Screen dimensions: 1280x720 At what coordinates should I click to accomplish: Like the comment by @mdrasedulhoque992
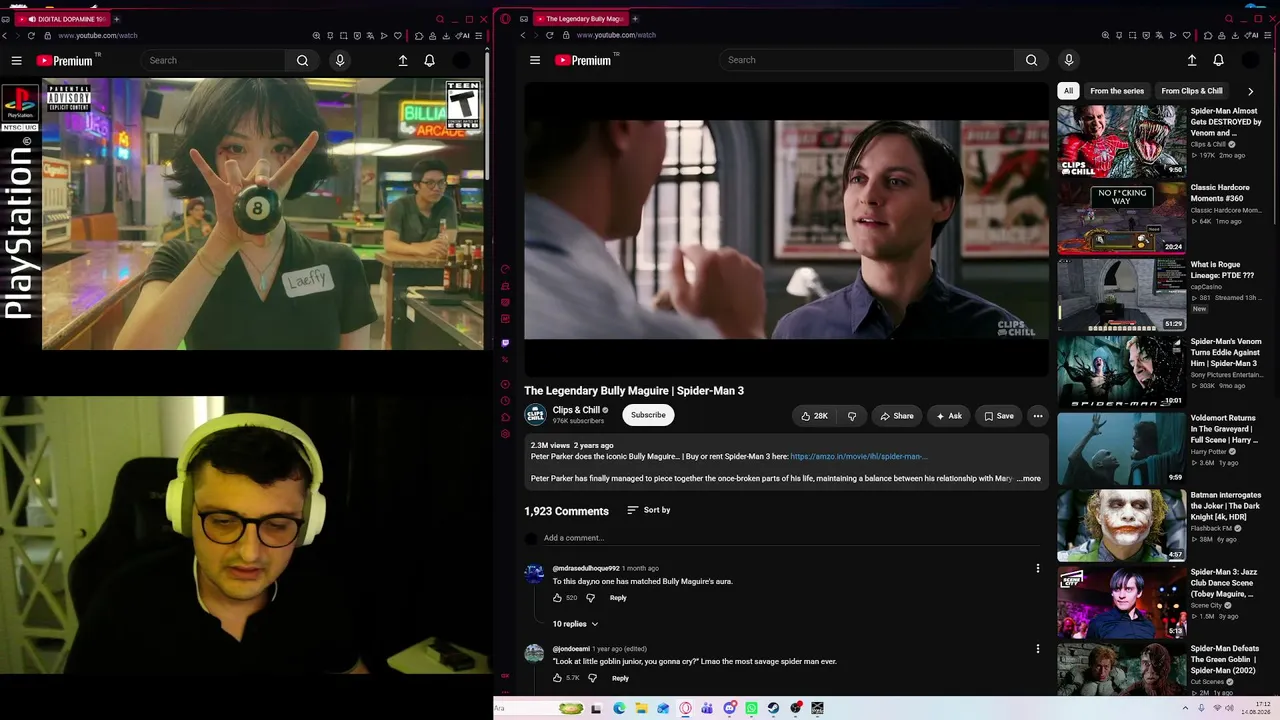pos(557,598)
